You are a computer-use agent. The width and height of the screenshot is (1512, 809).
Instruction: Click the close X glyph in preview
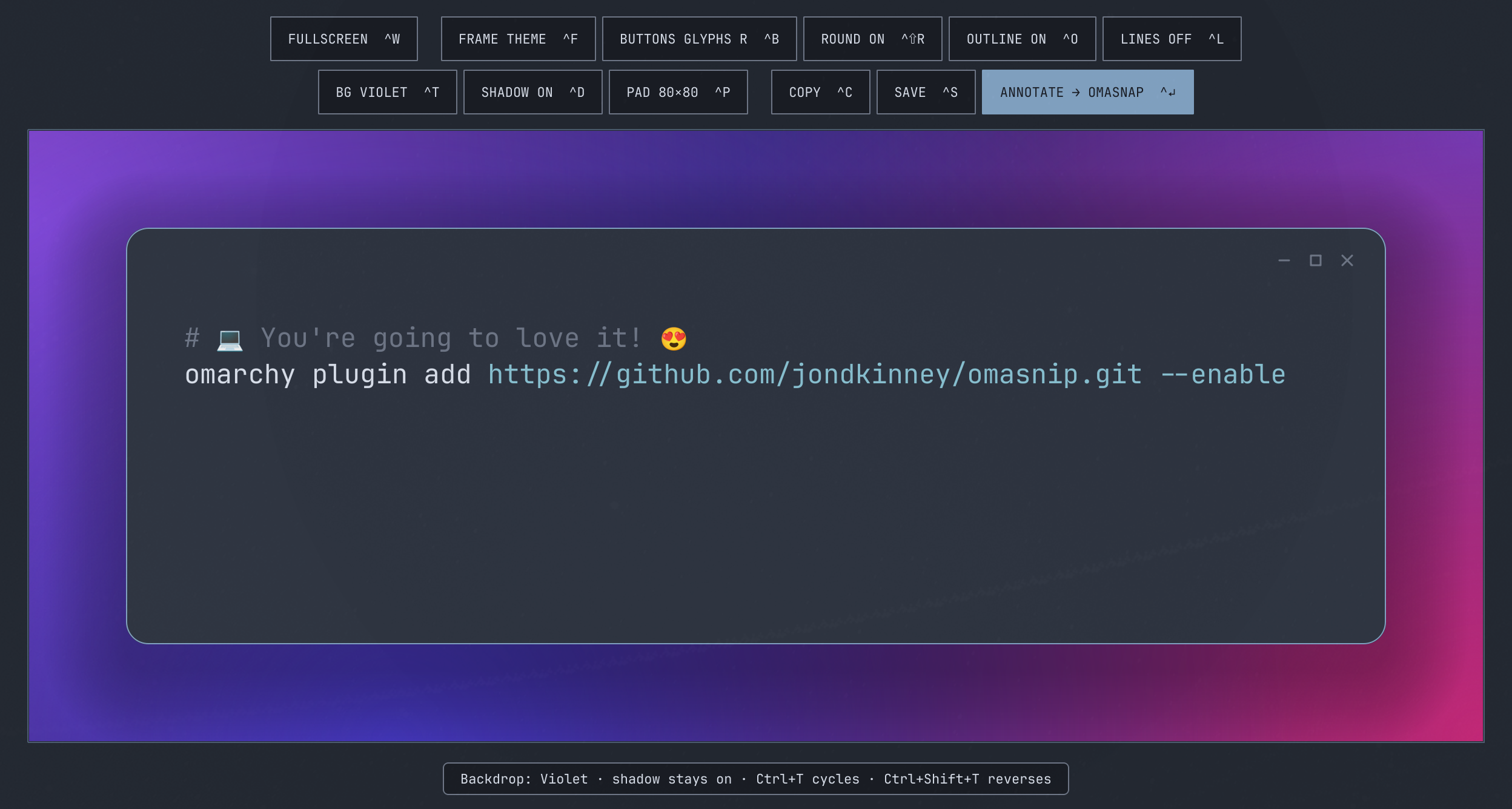(1347, 260)
